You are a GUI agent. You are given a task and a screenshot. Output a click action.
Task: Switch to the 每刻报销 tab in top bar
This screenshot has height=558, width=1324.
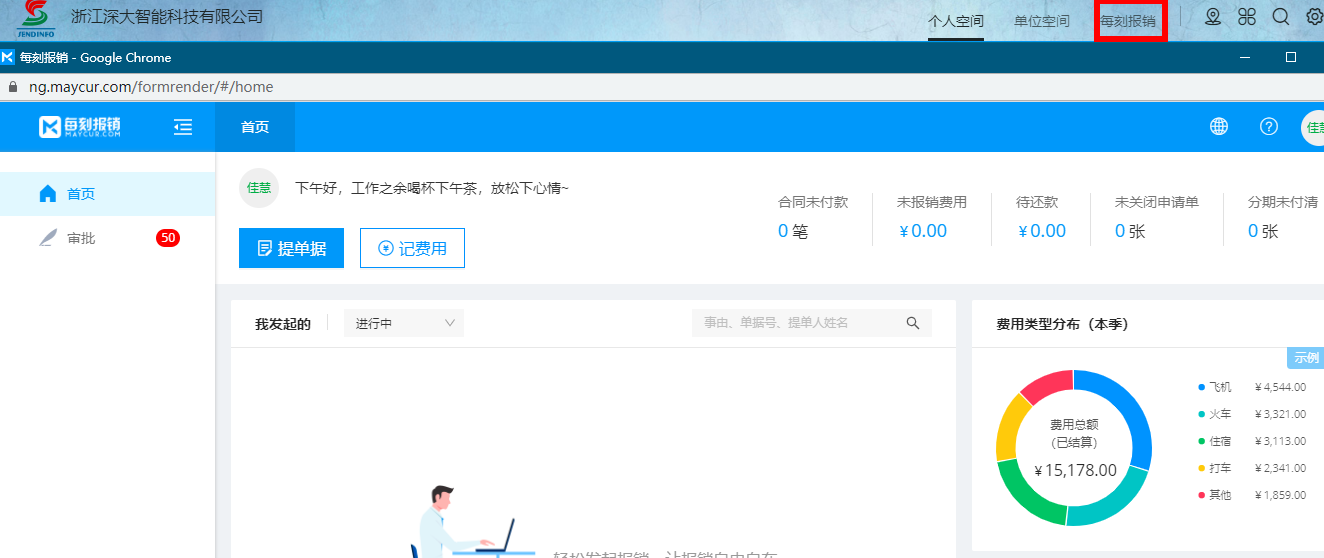tap(1128, 21)
